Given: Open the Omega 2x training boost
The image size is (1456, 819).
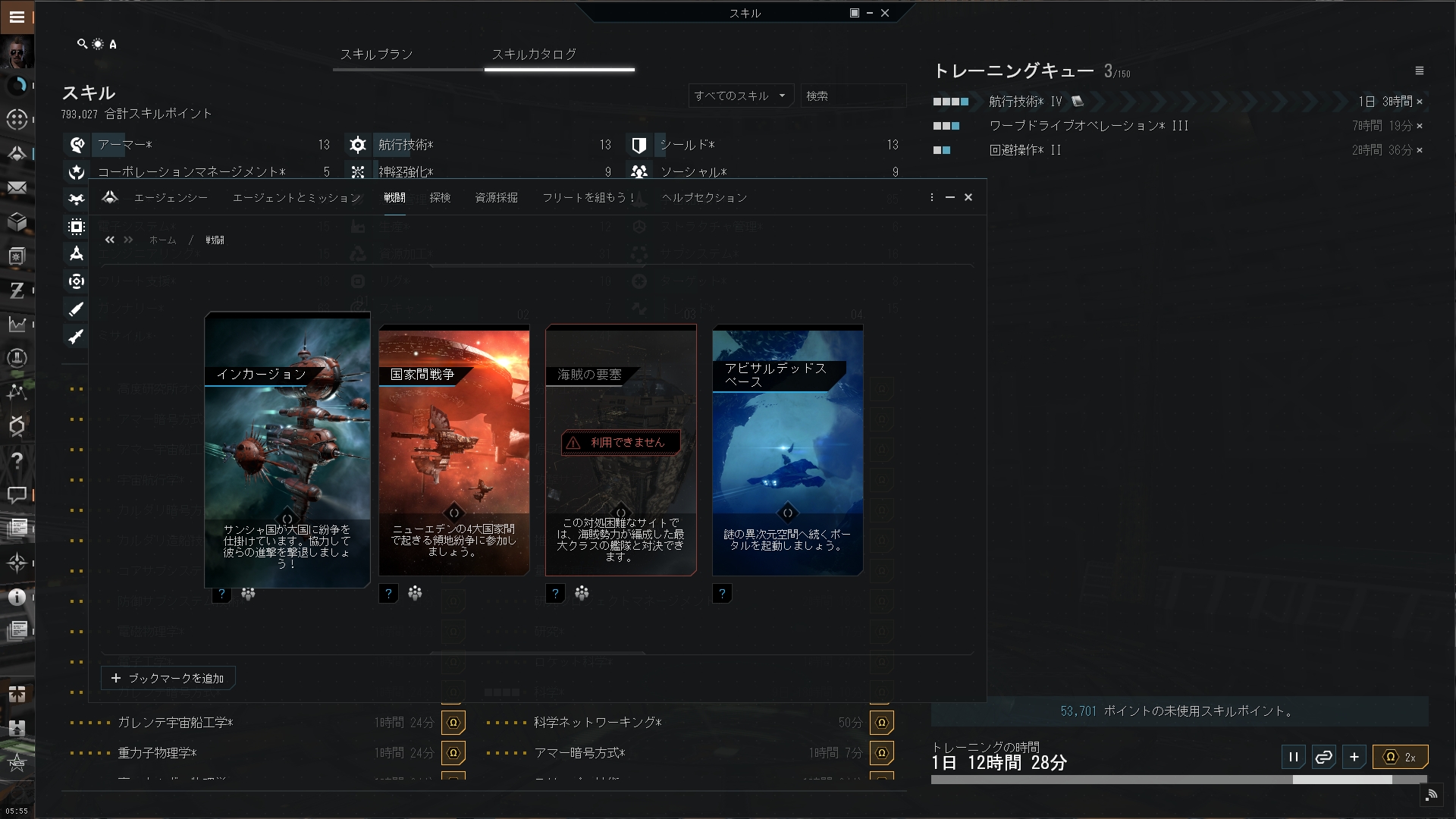Looking at the screenshot, I should tap(1400, 757).
